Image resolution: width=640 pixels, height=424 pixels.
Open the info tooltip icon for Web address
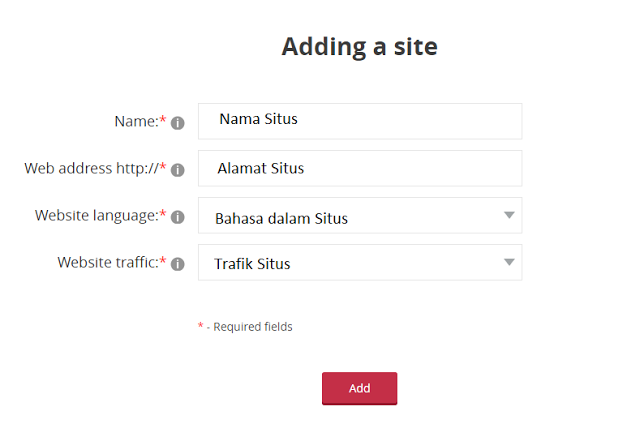point(178,169)
